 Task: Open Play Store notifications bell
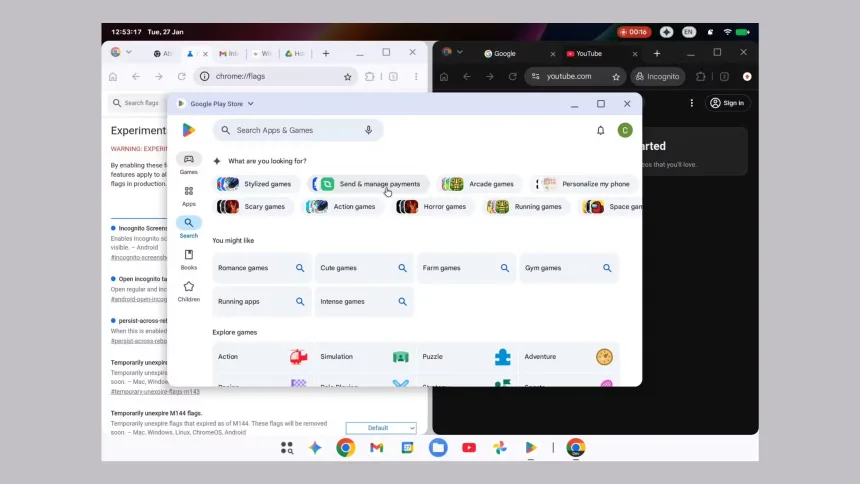pyautogui.click(x=601, y=131)
